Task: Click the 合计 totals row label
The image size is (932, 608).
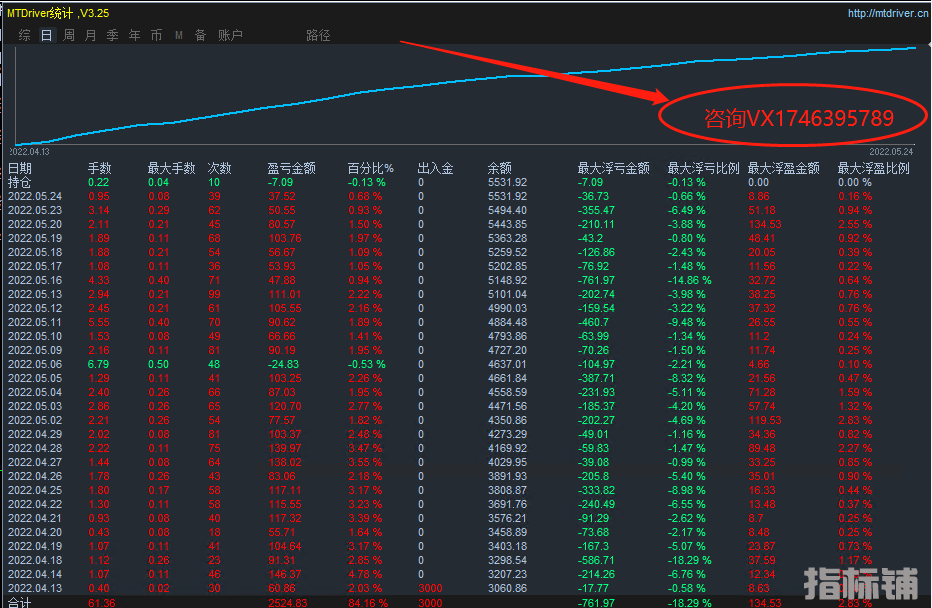Action: coord(20,603)
